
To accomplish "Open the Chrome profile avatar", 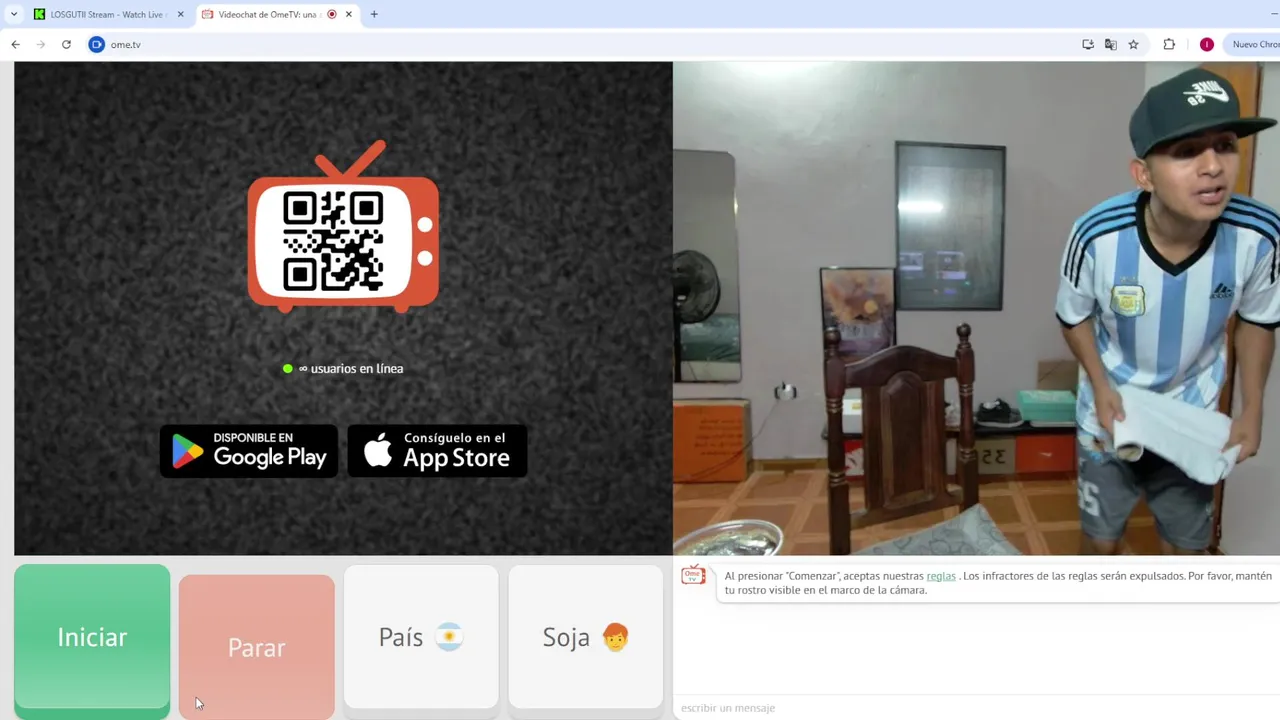I will (1207, 44).
